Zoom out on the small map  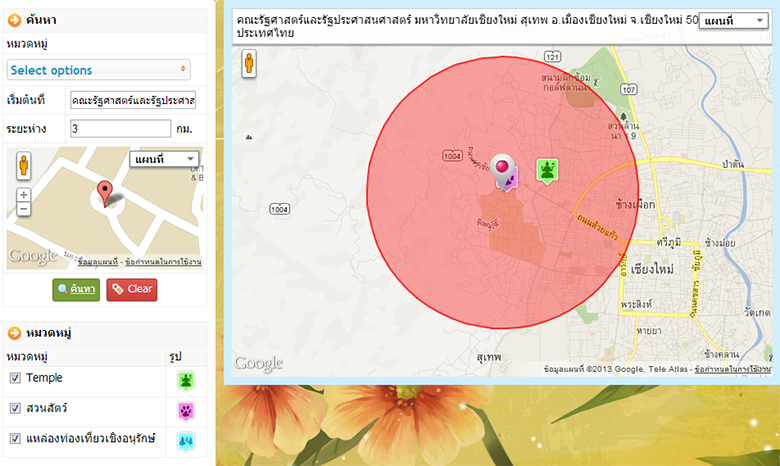tap(23, 208)
